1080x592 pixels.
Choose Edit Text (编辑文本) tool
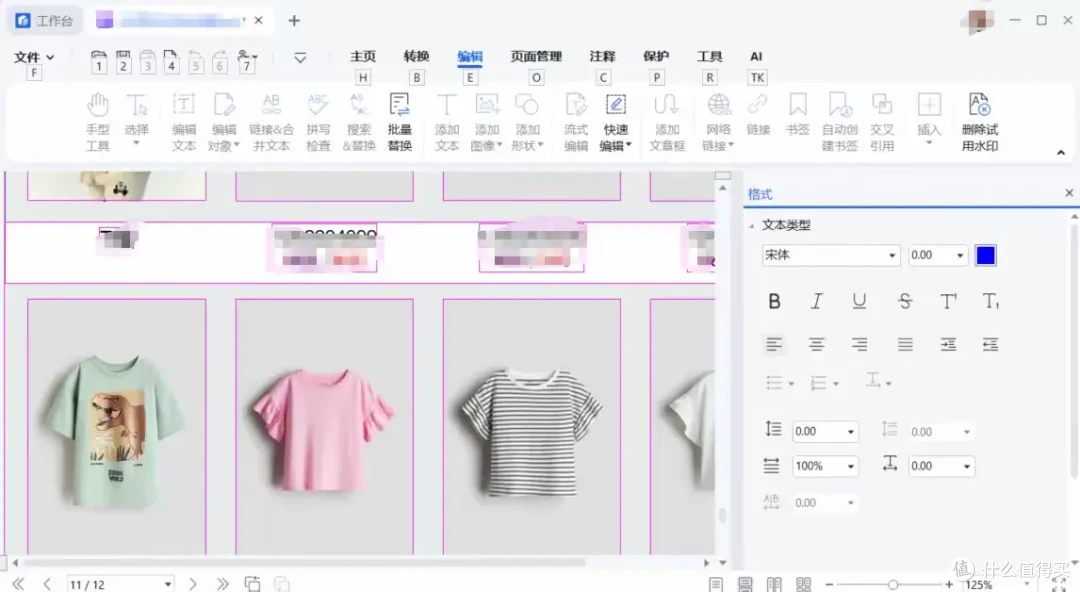tap(183, 122)
